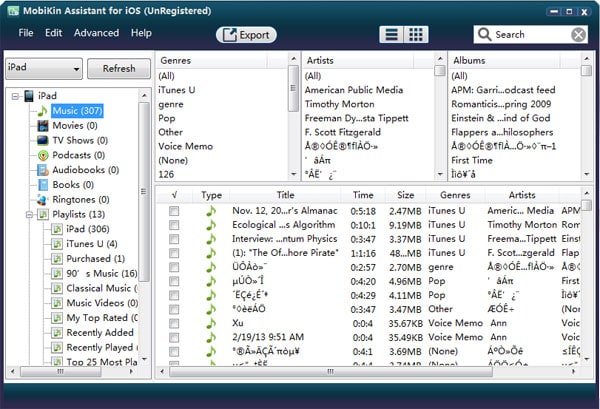
Task: Click the Classical Music playlist icon
Action: (x=57, y=288)
